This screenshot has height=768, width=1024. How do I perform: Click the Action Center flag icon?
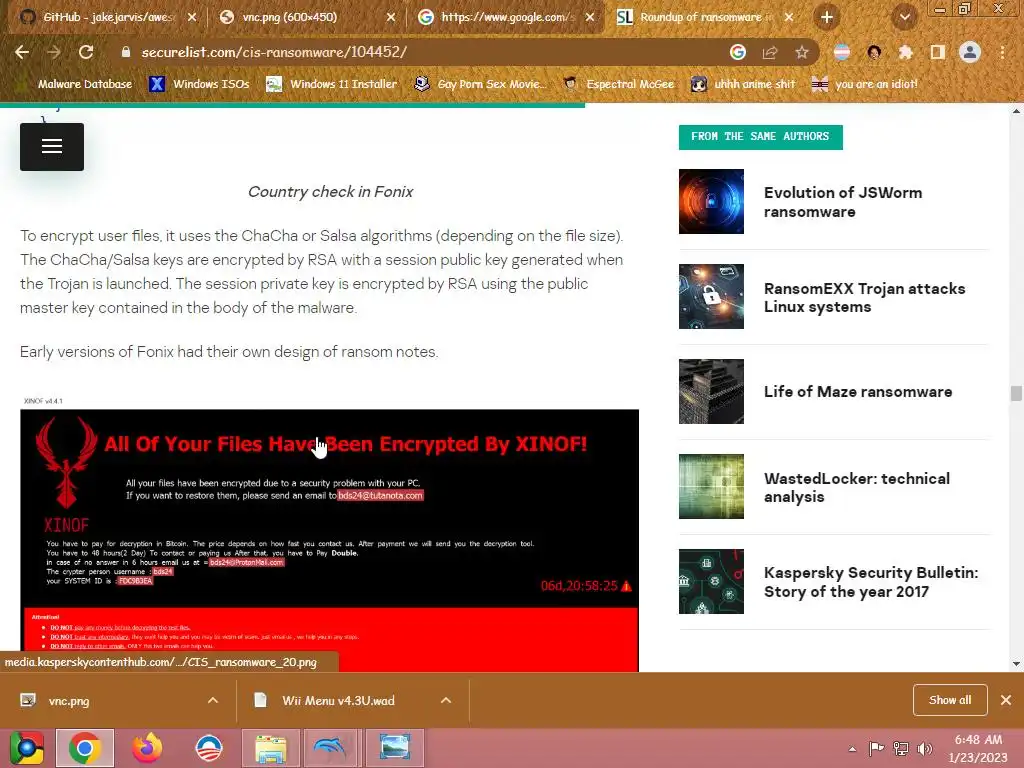coord(876,748)
